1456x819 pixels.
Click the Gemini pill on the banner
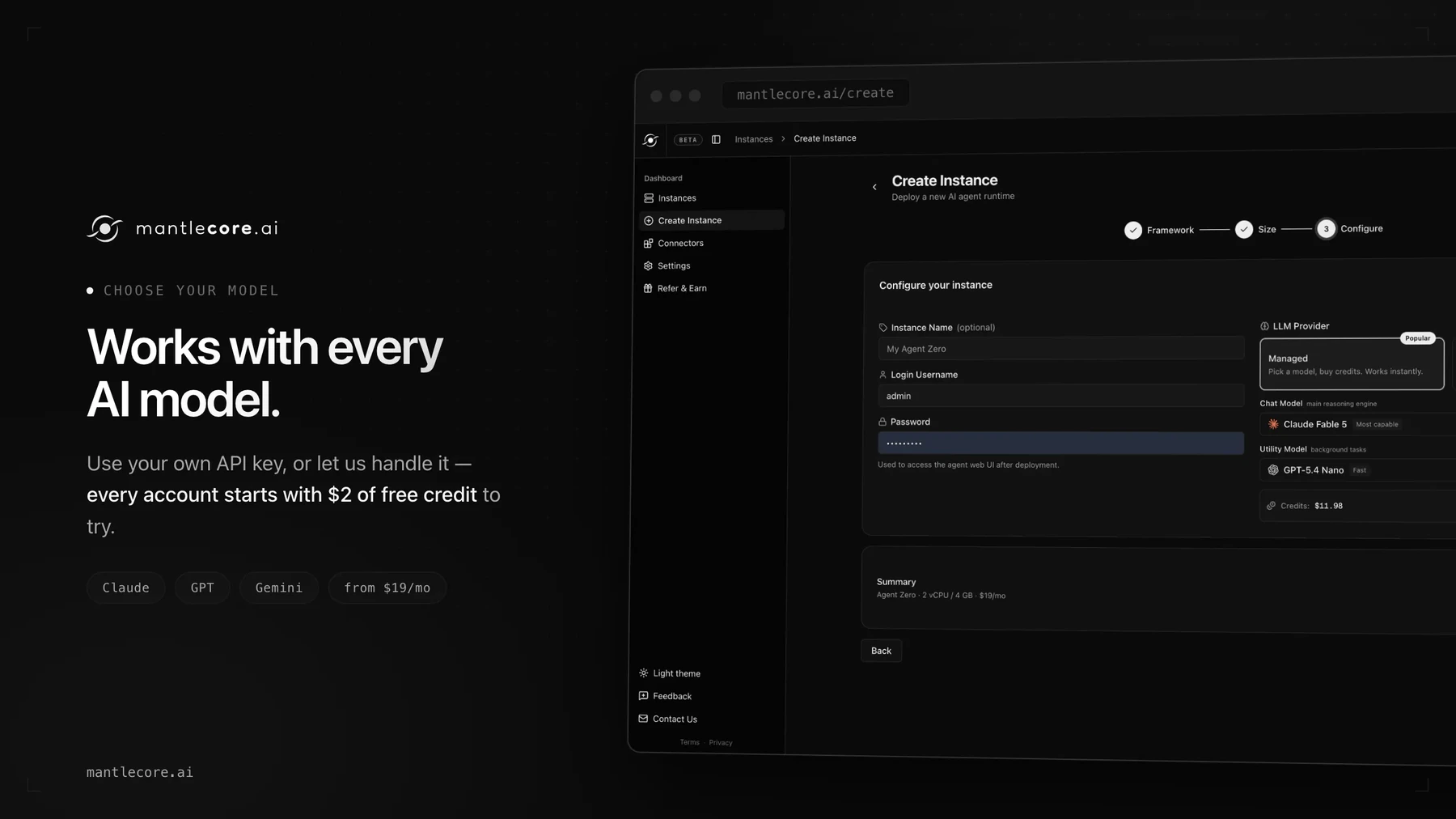tap(279, 588)
